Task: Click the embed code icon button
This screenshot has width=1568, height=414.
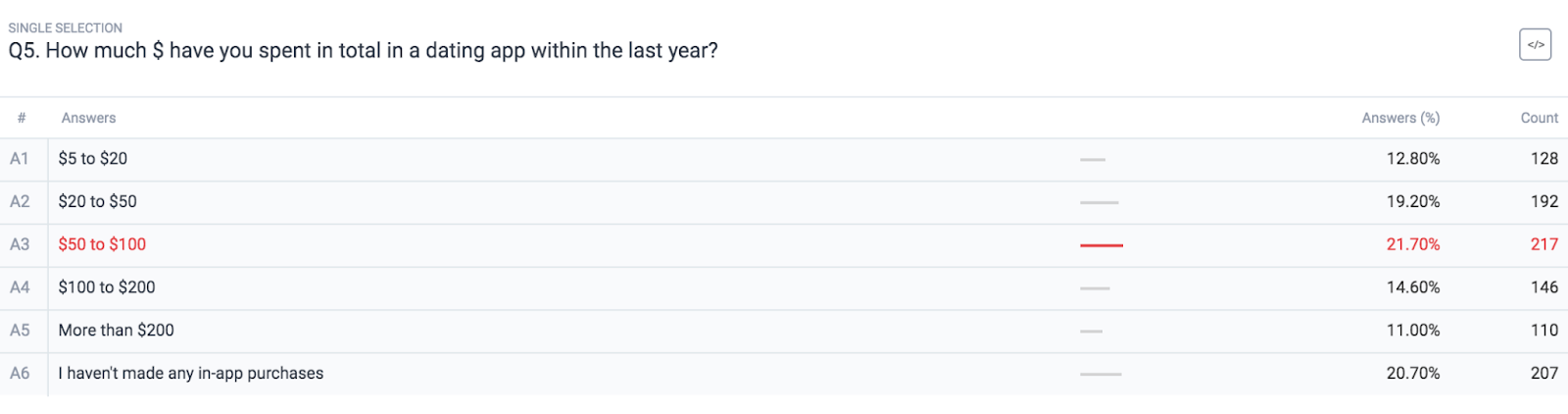Action: click(1535, 44)
